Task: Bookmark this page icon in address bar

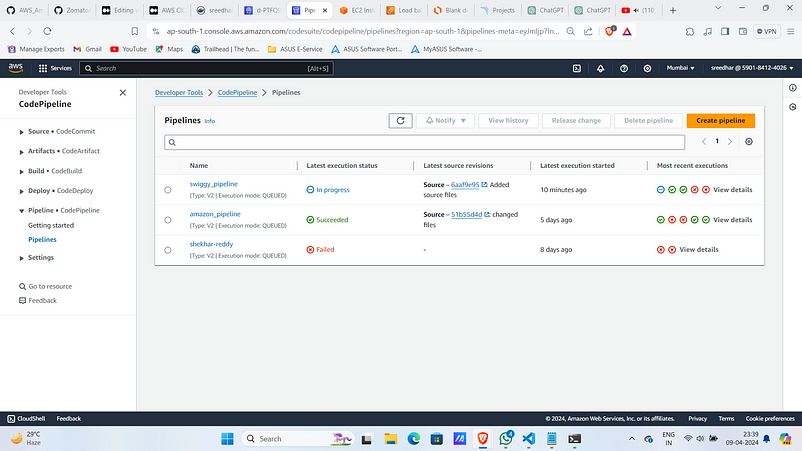Action: 135,31
